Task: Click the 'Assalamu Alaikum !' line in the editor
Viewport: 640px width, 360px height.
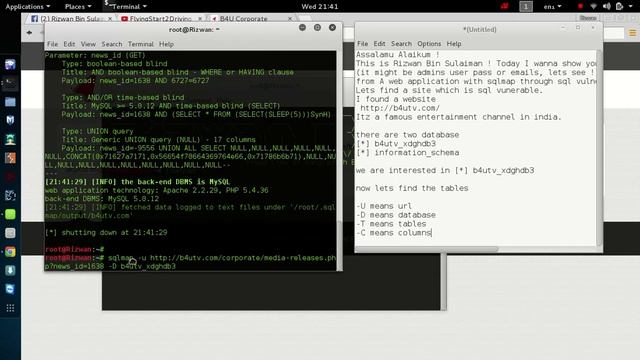Action: (x=398, y=55)
